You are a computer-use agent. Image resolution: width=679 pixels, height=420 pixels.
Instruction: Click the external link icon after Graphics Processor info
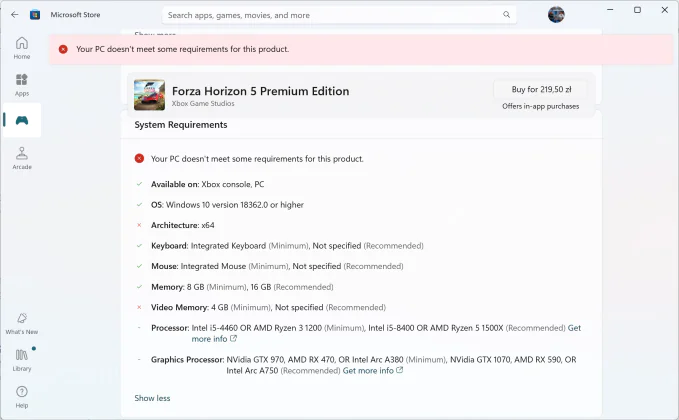tap(400, 370)
